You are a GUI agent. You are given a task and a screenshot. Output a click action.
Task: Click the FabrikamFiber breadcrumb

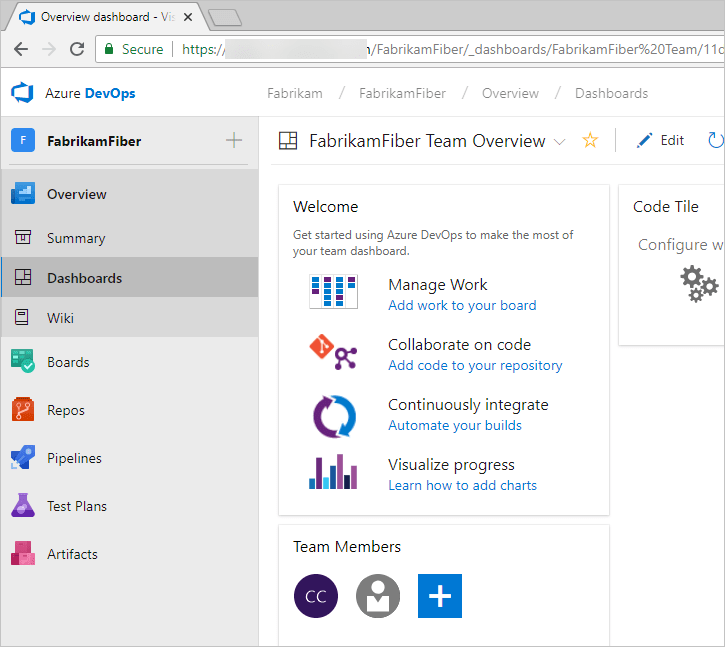tap(402, 93)
